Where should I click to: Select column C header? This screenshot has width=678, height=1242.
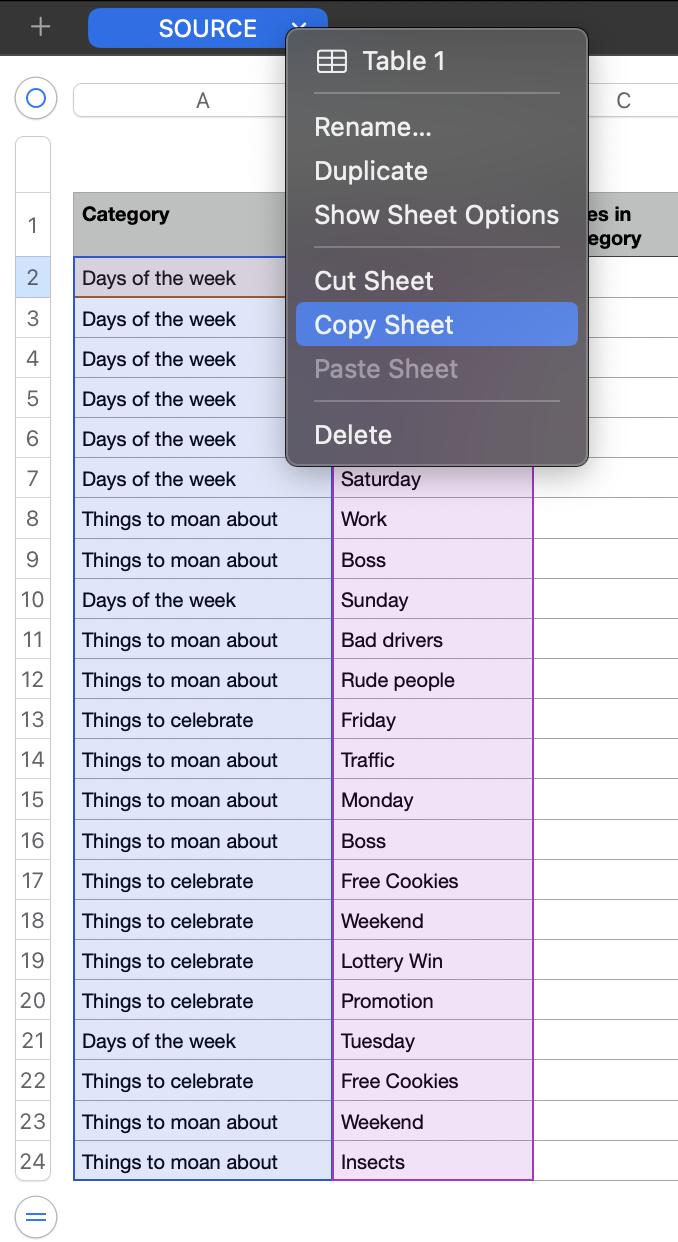[x=624, y=100]
